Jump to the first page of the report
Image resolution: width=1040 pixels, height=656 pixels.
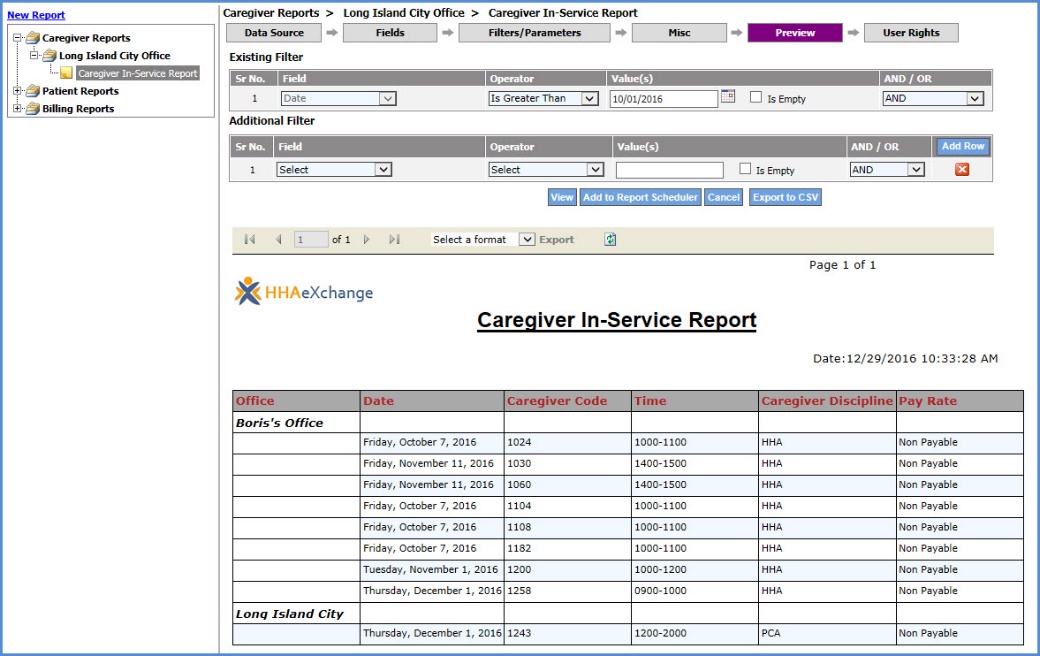point(248,239)
